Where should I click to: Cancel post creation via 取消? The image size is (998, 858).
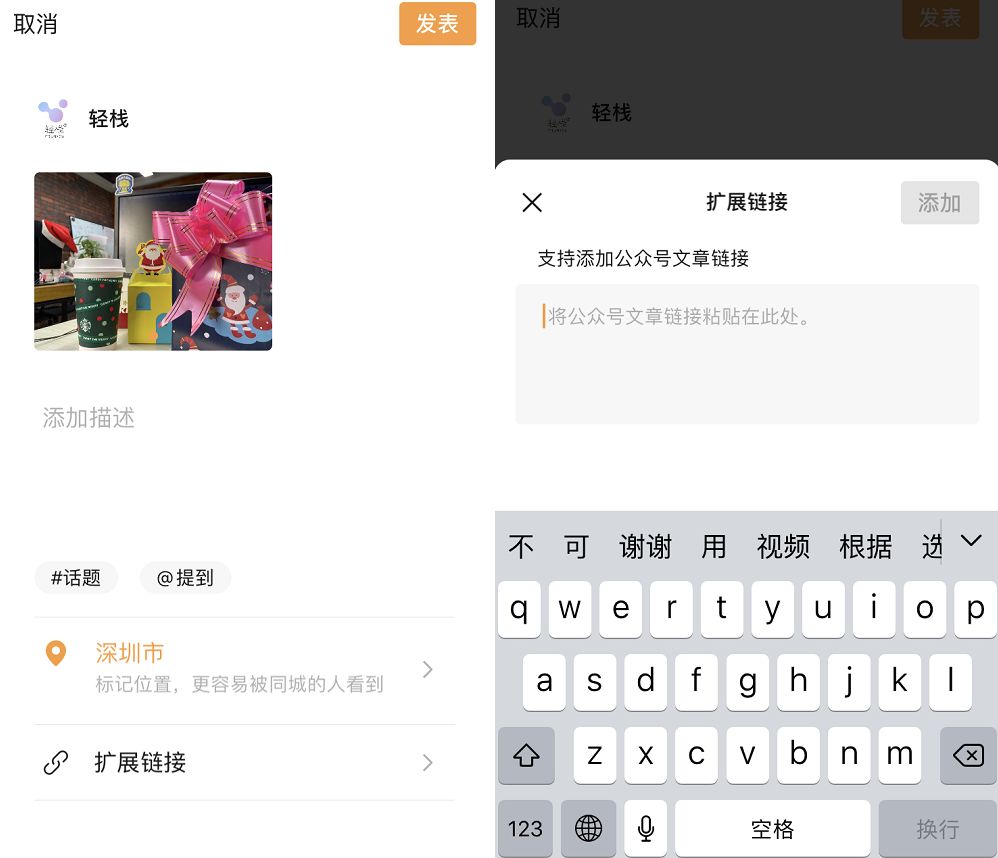36,25
